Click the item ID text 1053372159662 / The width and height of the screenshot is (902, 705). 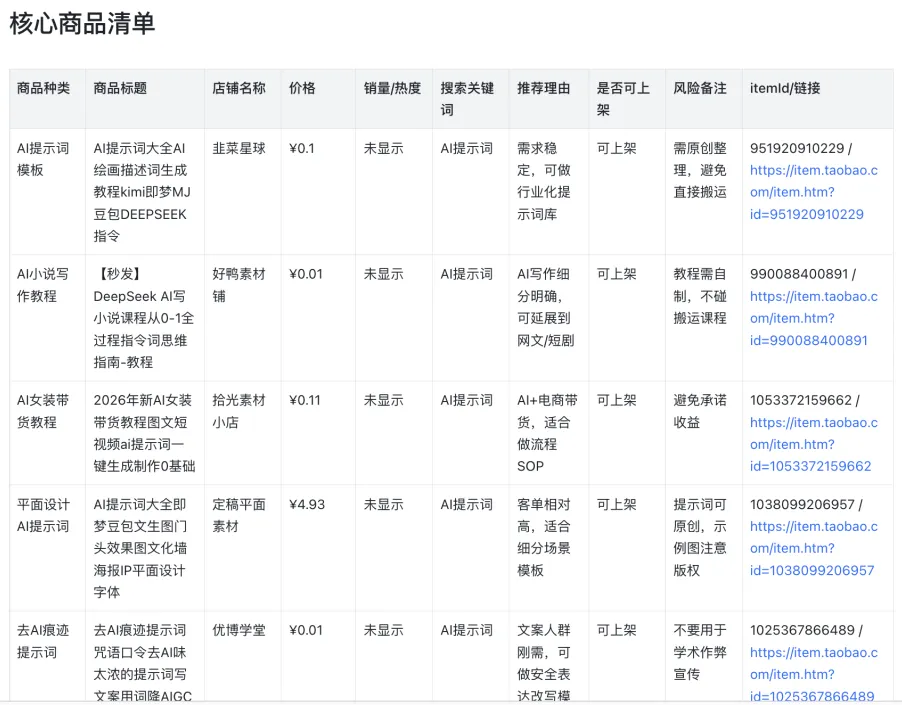pyautogui.click(x=805, y=400)
